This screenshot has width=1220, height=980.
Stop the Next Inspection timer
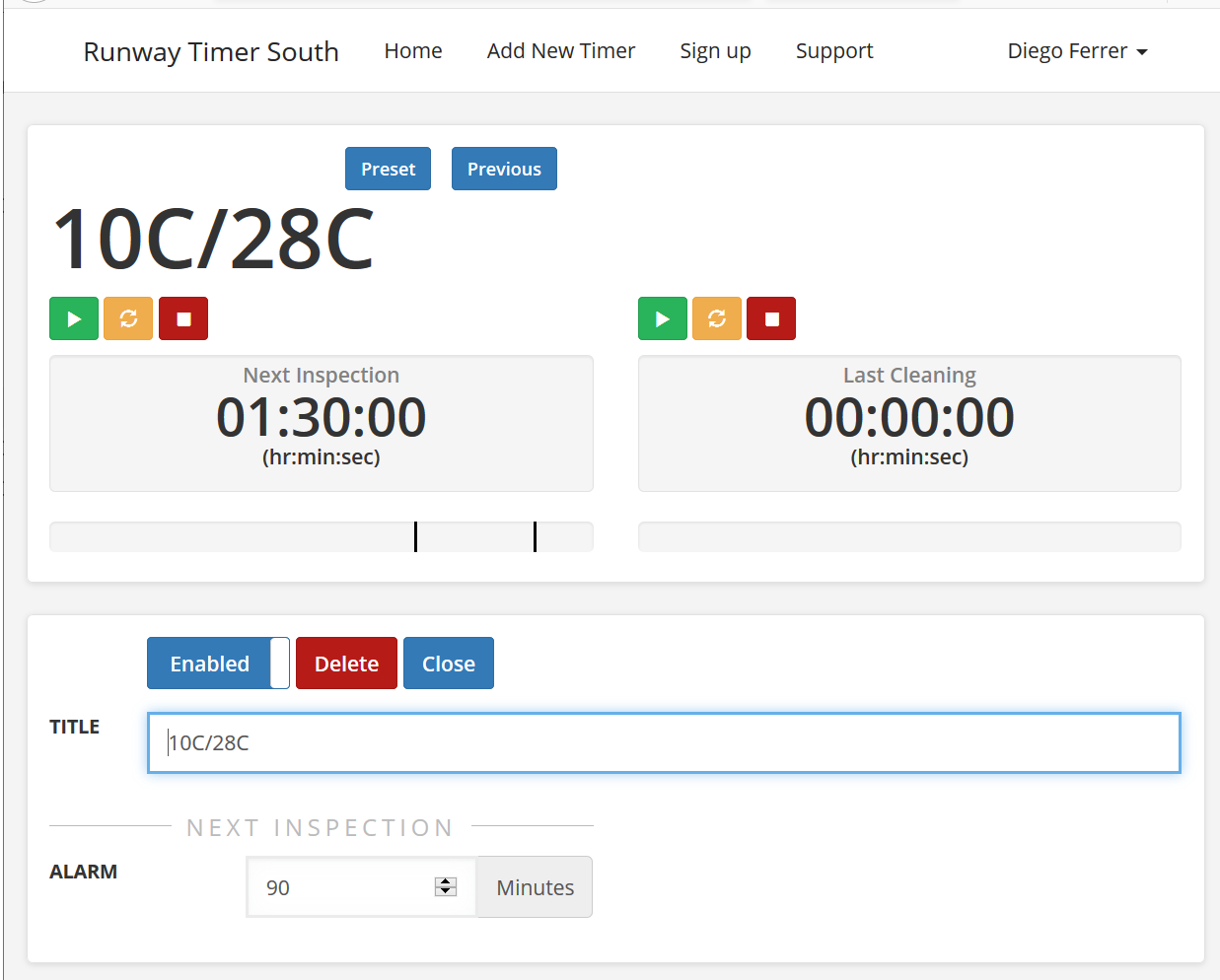pos(183,318)
